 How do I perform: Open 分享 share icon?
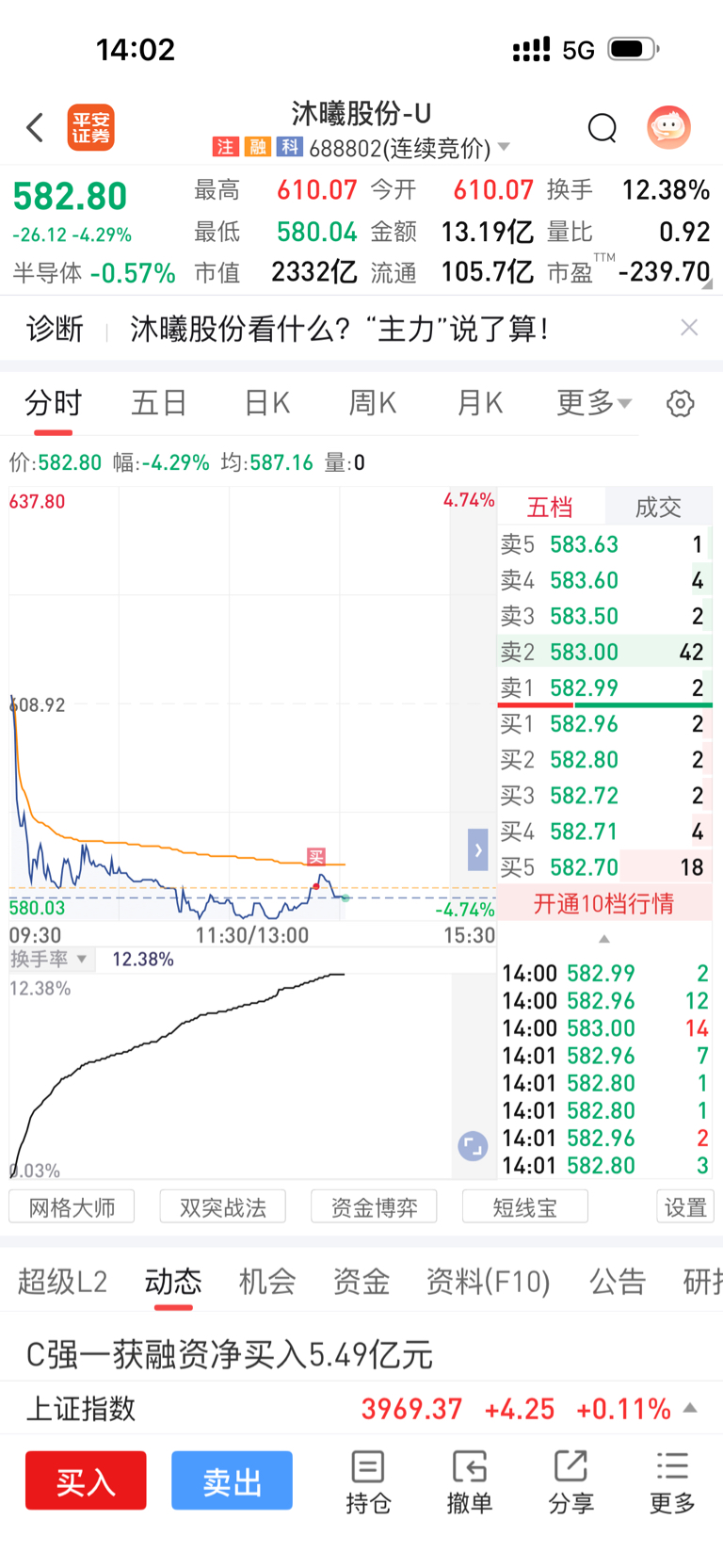pos(571,1482)
